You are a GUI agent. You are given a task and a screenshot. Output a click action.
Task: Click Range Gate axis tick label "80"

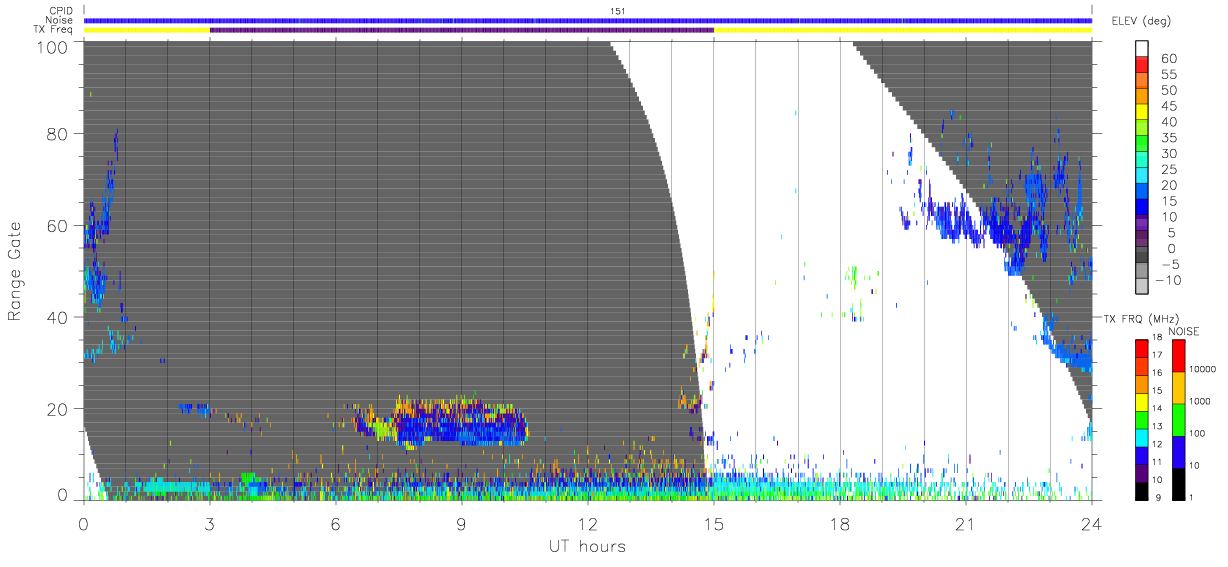pyautogui.click(x=56, y=133)
